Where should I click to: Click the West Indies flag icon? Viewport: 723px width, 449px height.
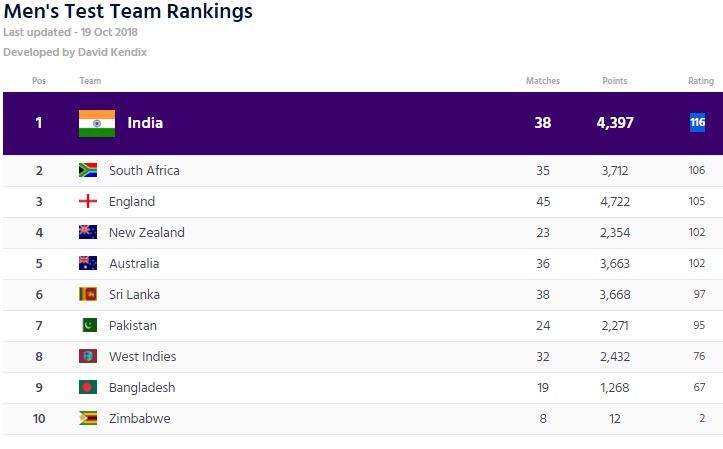88,356
